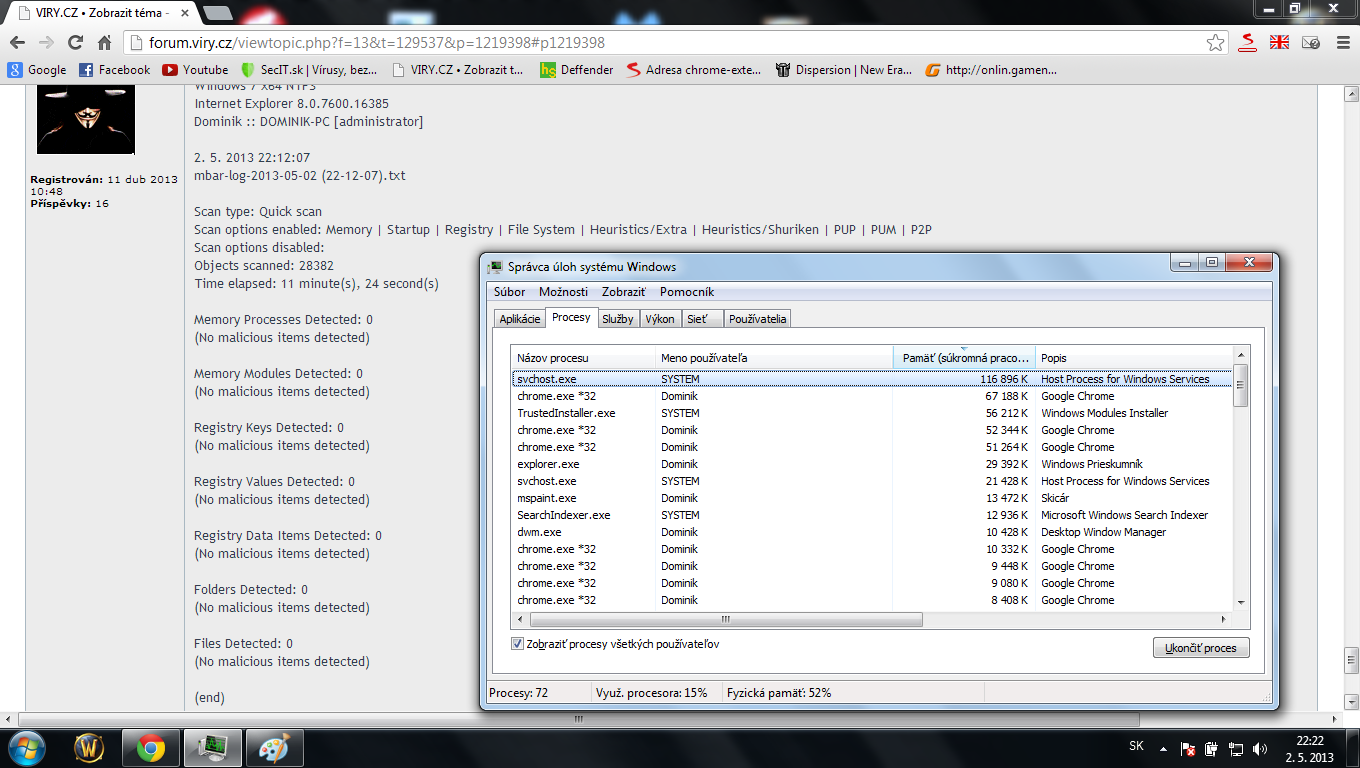The height and width of the screenshot is (768, 1360).
Task: Select the TrustedInstaller.exe process row
Action: click(x=566, y=413)
